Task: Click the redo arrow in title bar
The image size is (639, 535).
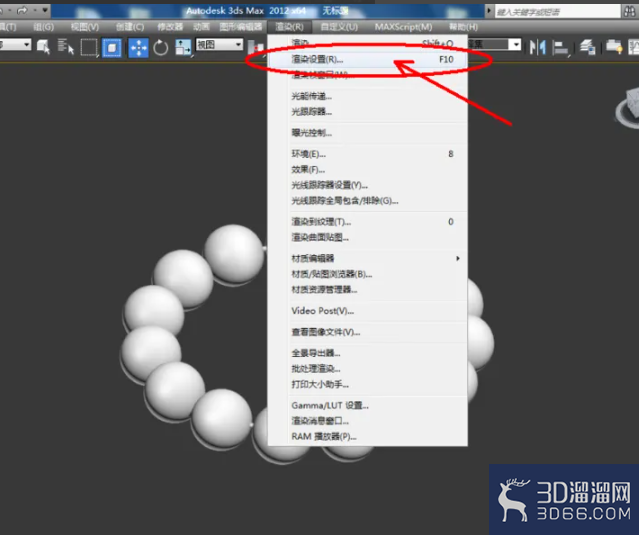Action: click(x=22, y=10)
